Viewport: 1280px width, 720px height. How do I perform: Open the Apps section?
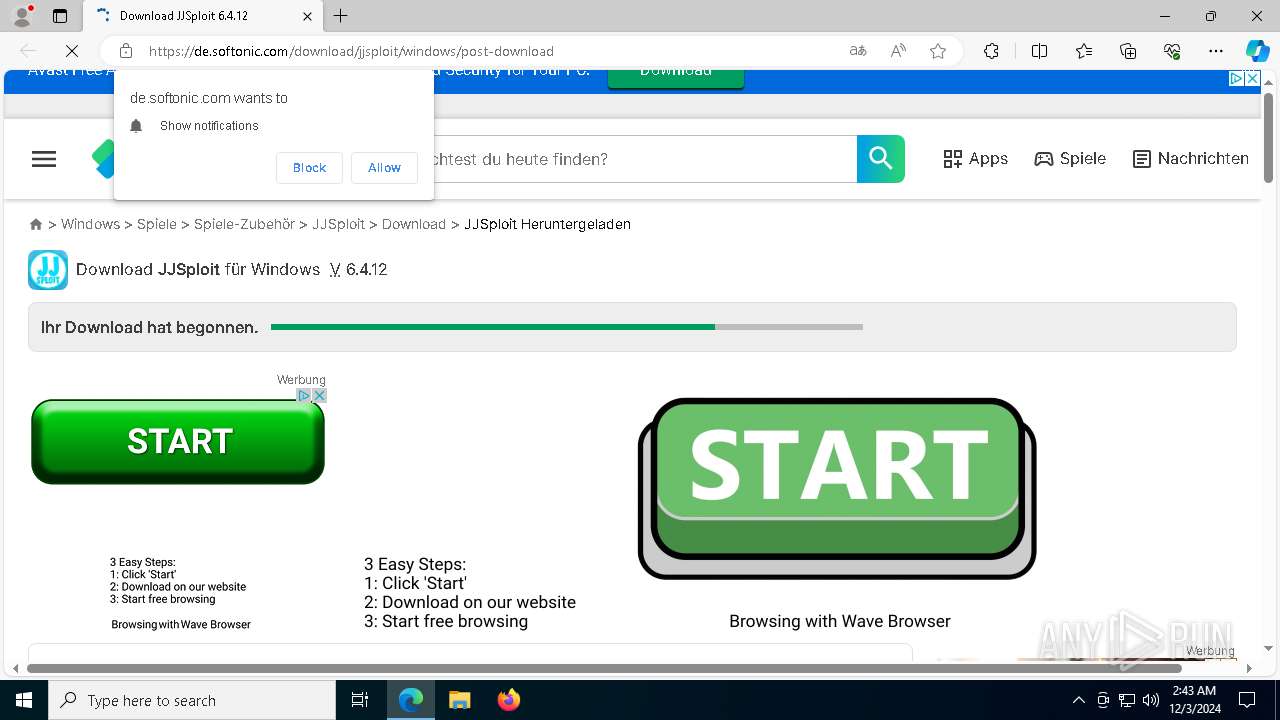(976, 159)
